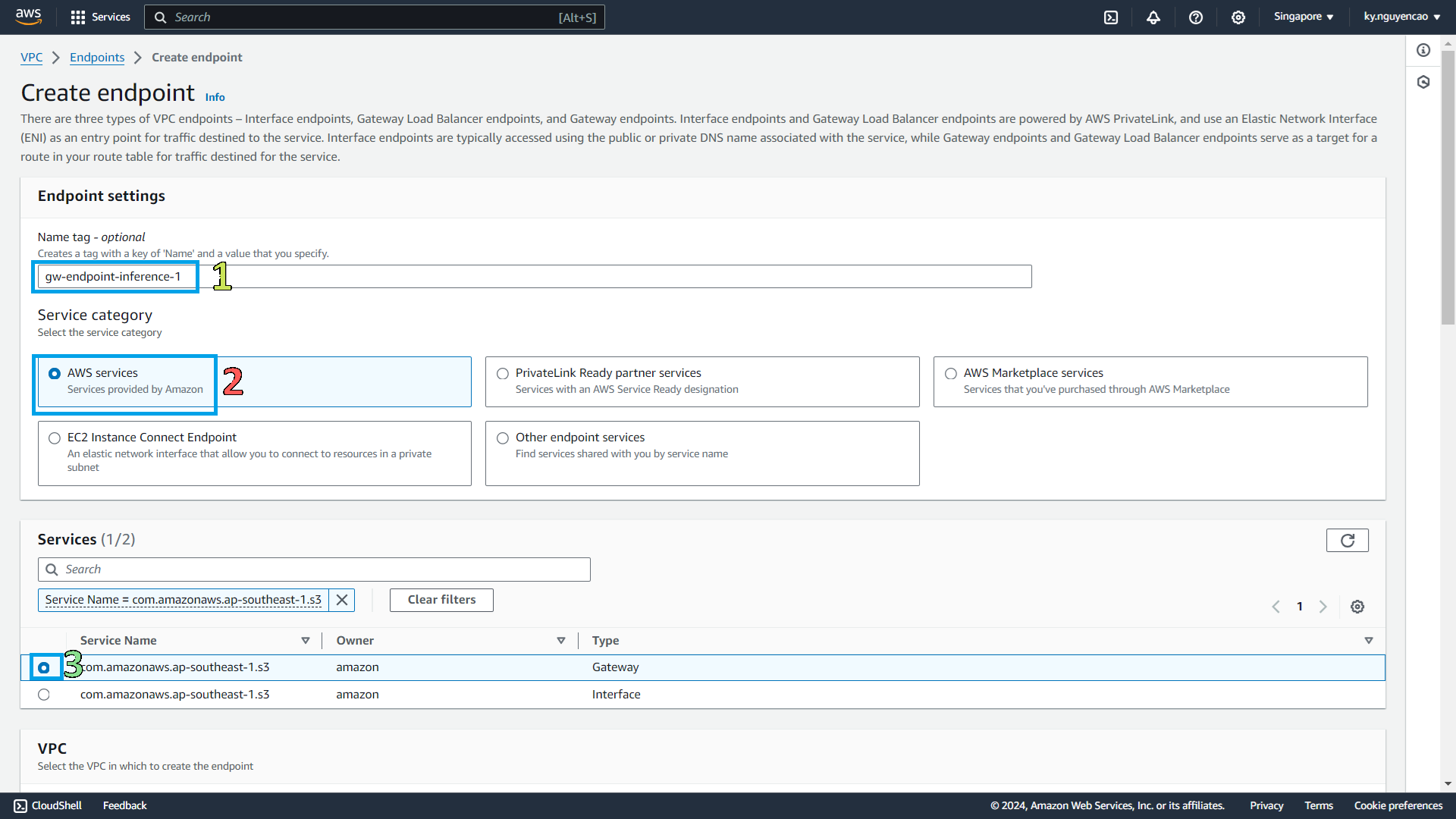
Task: Sort by Service Name column arrow
Action: (x=306, y=641)
